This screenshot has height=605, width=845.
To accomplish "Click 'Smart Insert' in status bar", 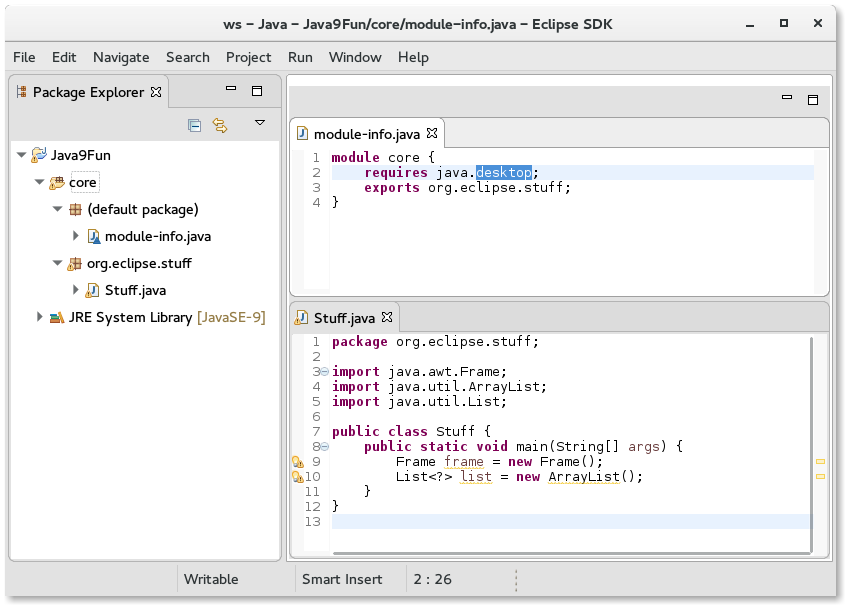I will [342, 579].
